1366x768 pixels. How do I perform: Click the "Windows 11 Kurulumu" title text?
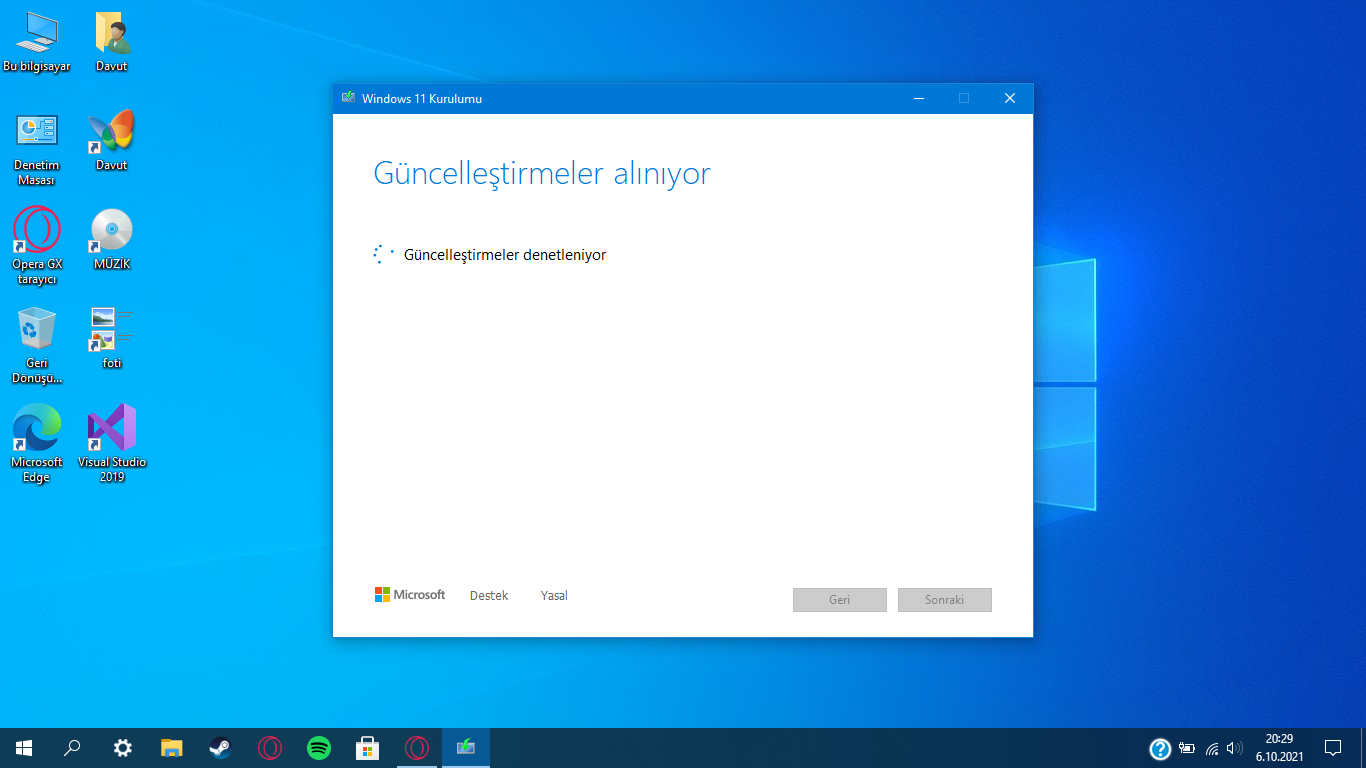coord(422,98)
